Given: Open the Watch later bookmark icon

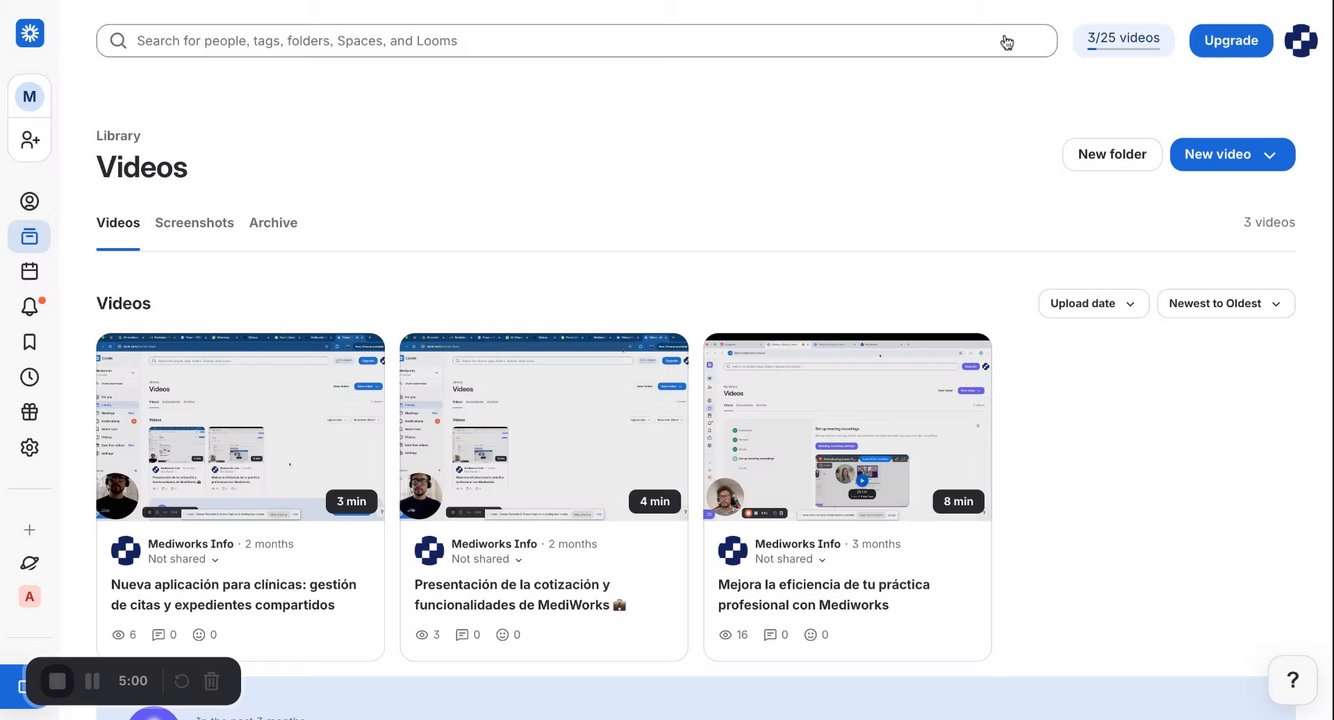Looking at the screenshot, I should pyautogui.click(x=29, y=342).
